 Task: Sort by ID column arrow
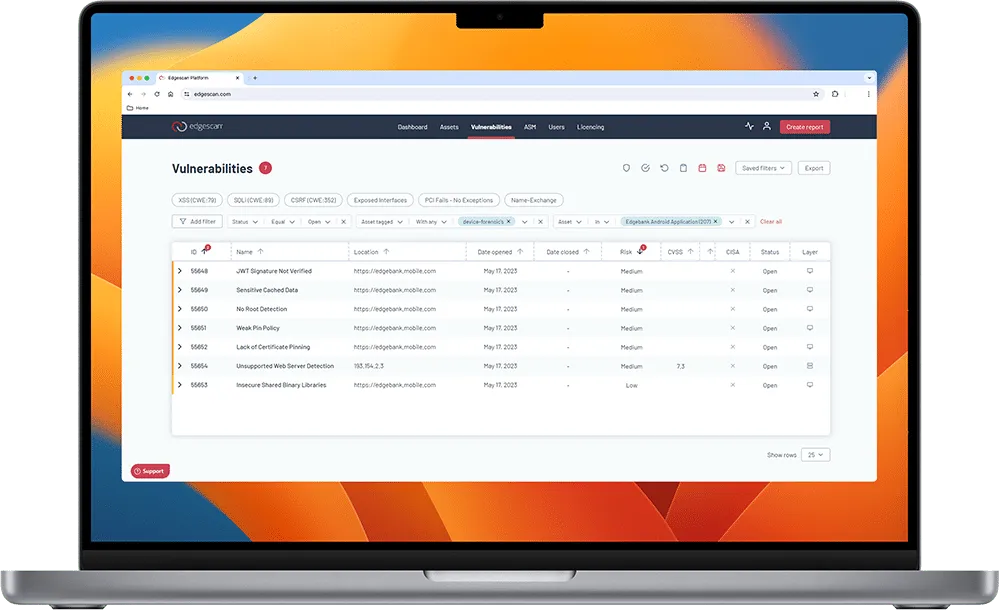click(x=205, y=251)
